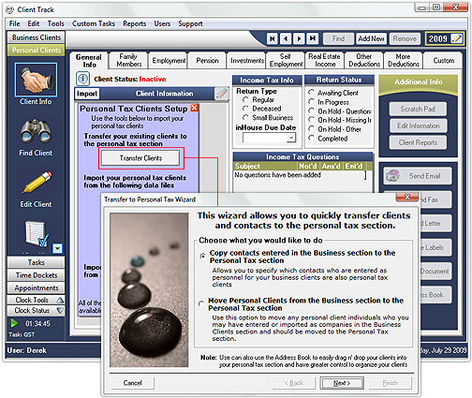This screenshot has height=398, width=472.
Task: Start the task timer play button
Action: (14, 323)
